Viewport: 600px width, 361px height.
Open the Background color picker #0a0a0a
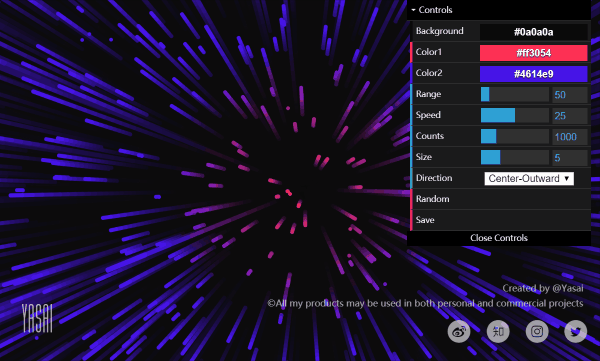pyautogui.click(x=533, y=32)
